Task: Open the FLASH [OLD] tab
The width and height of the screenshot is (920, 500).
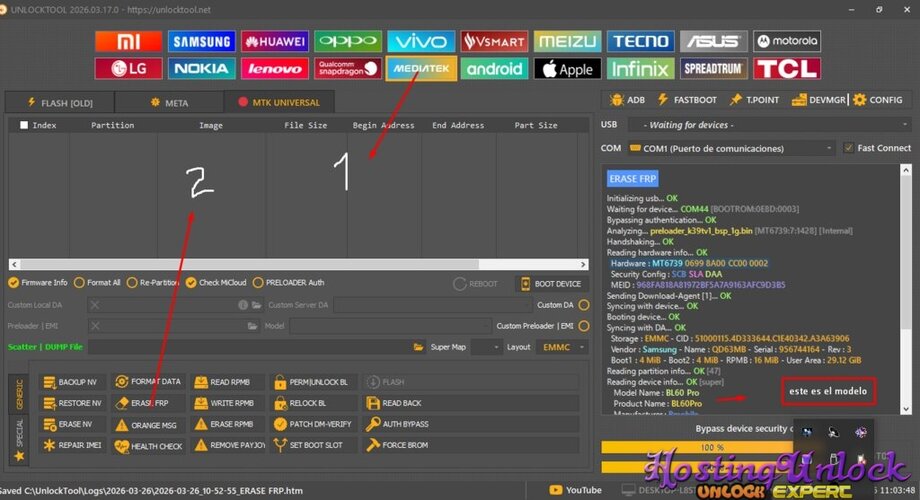Action: tap(60, 103)
